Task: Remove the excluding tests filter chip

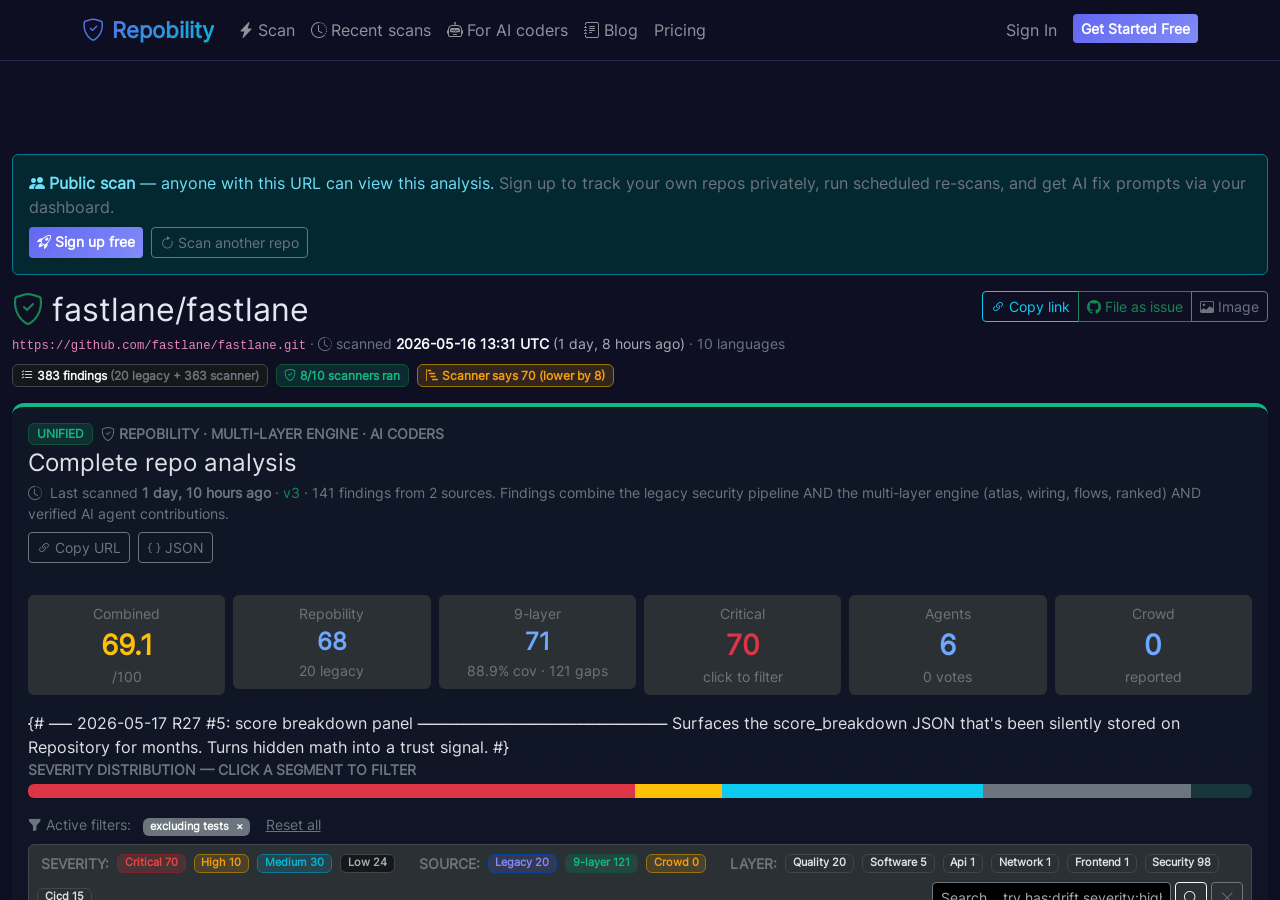Action: point(240,826)
